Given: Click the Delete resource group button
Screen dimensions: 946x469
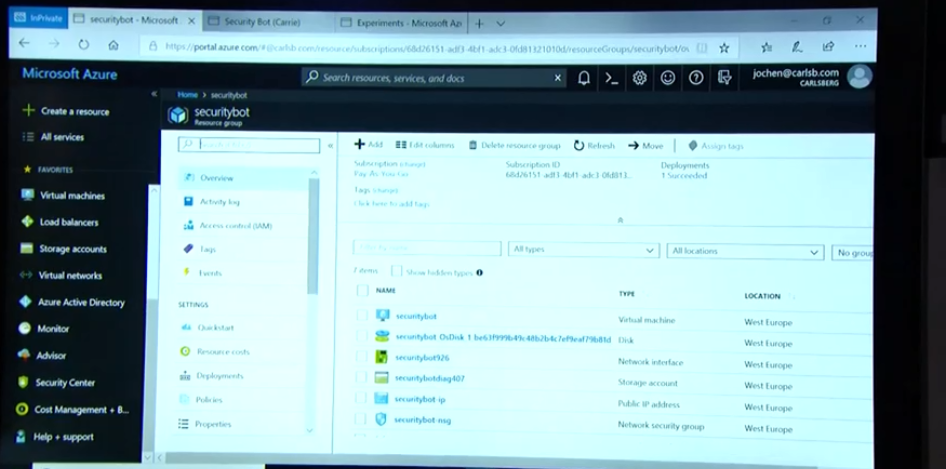Looking at the screenshot, I should pyautogui.click(x=513, y=146).
